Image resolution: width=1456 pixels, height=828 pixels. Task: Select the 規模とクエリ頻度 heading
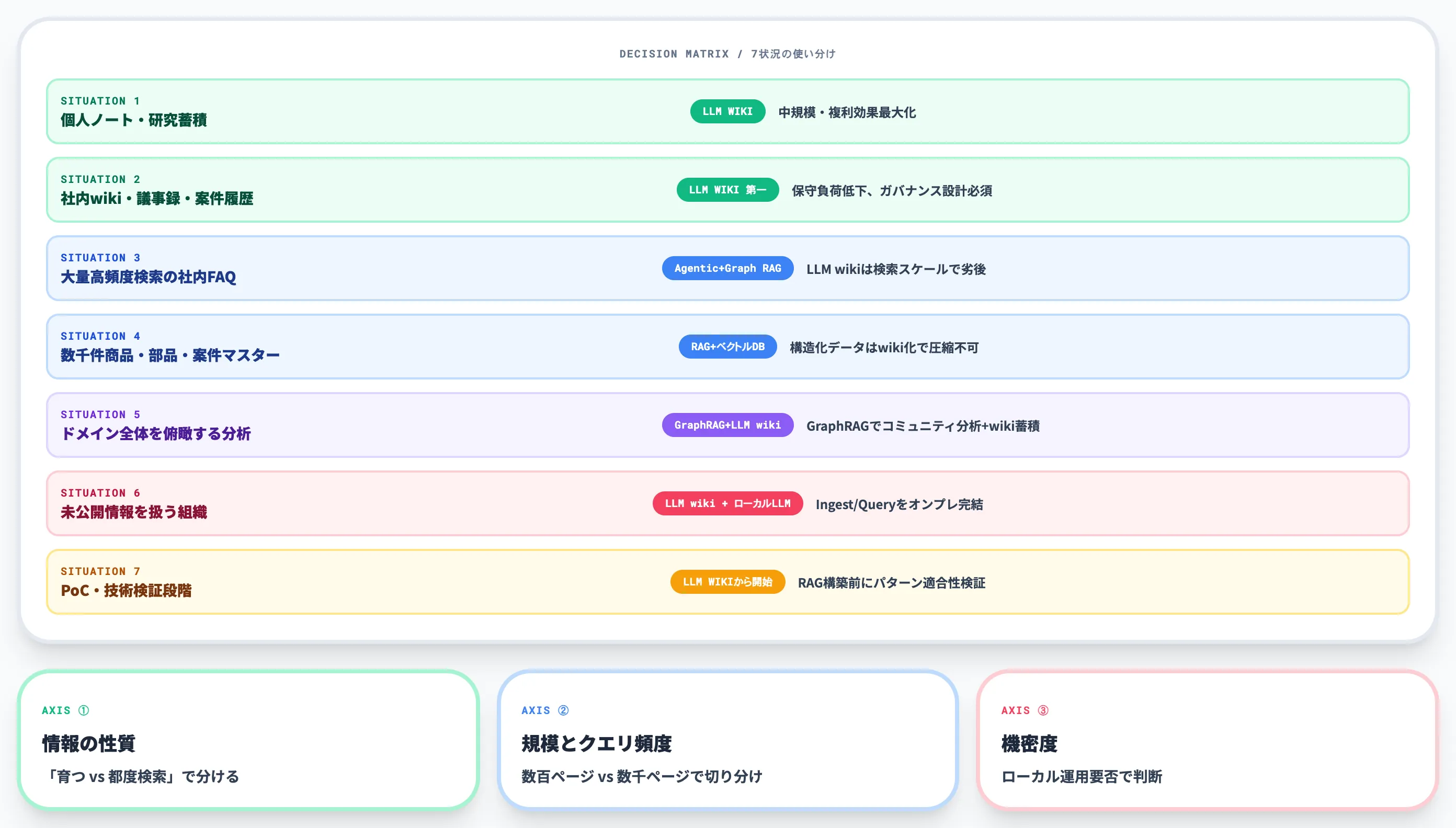(x=596, y=744)
